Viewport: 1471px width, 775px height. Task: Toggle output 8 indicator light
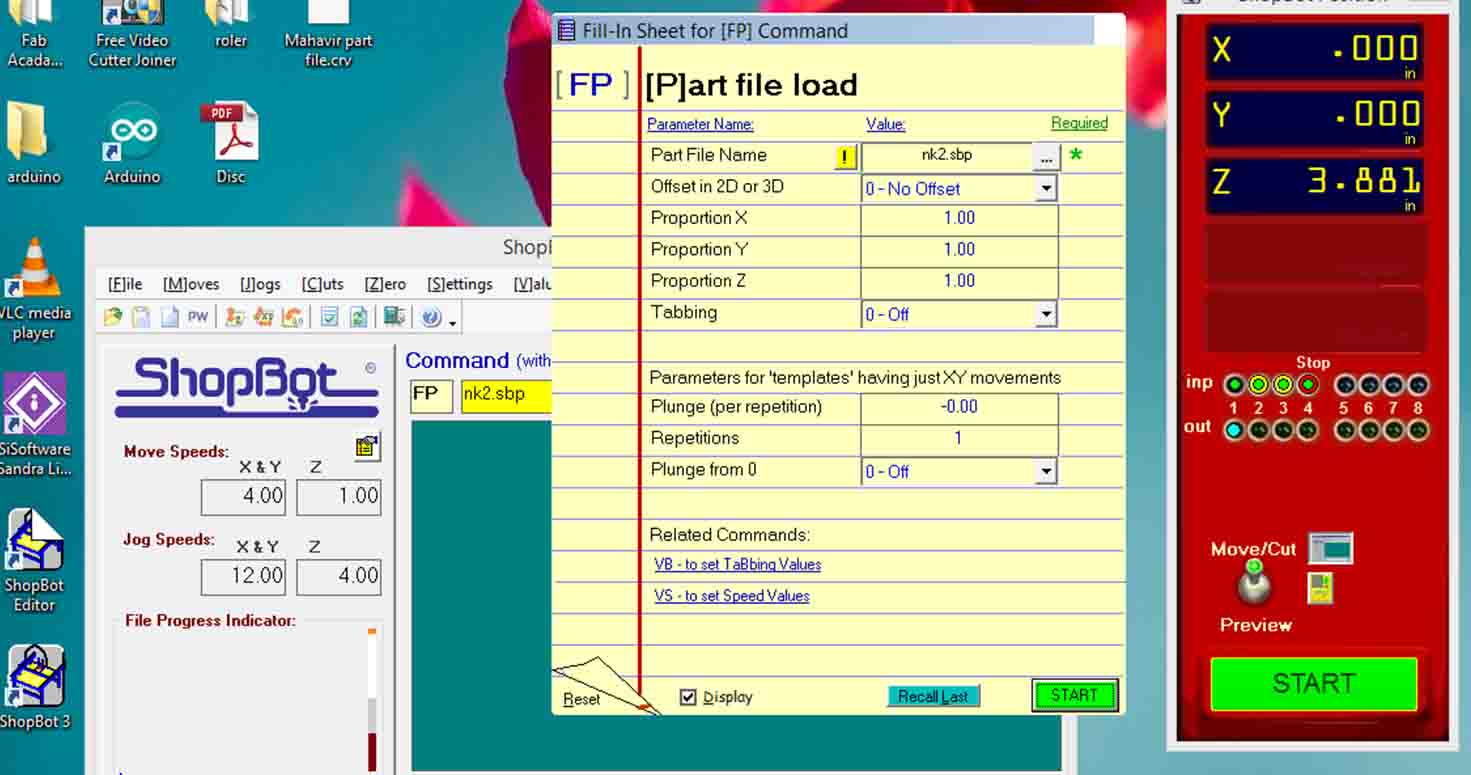1418,430
